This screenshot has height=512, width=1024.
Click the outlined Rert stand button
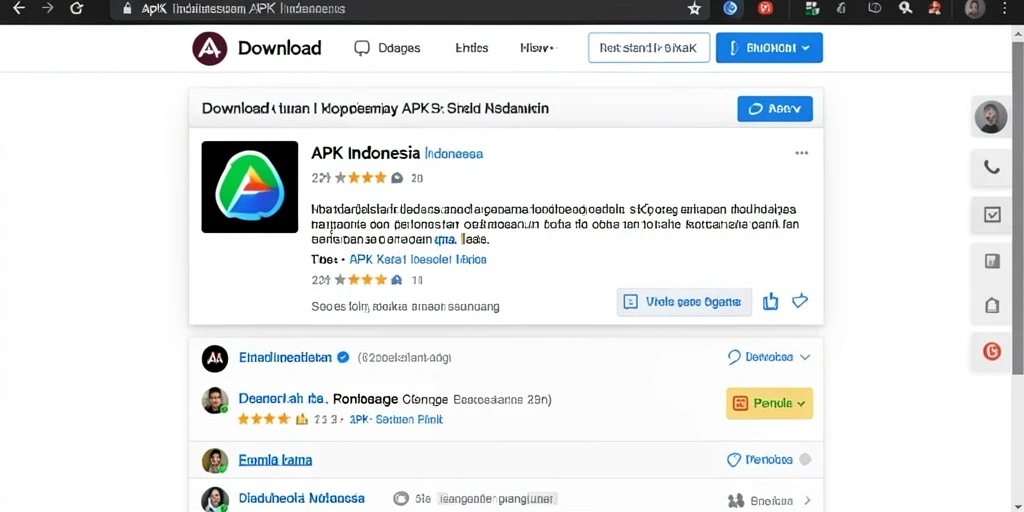point(649,48)
